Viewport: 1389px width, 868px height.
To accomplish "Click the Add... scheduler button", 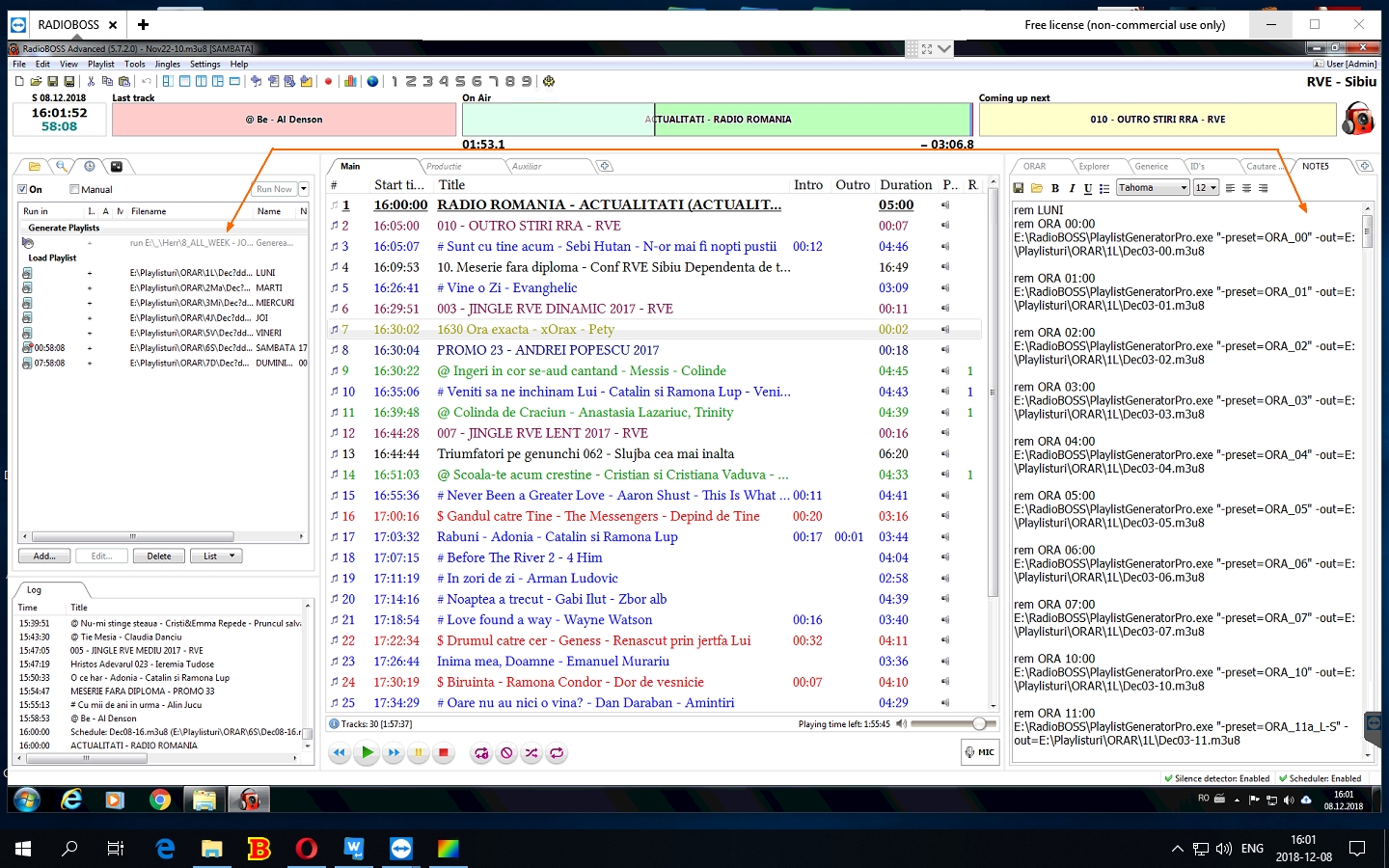I will click(44, 556).
